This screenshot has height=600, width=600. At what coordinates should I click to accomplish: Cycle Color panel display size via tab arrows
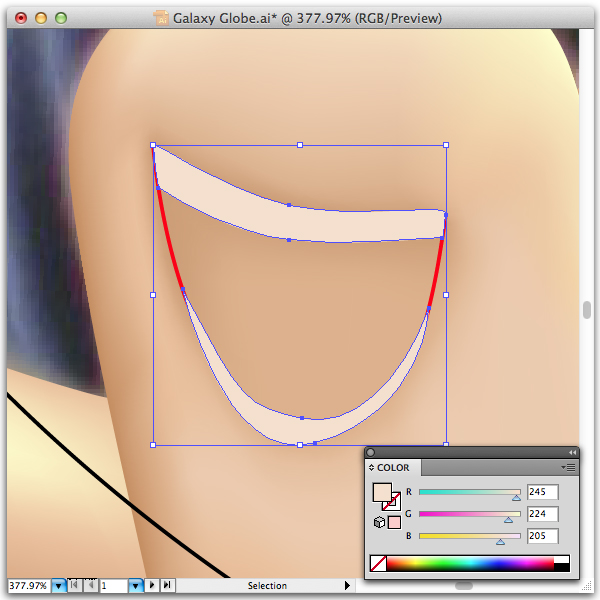(x=371, y=468)
